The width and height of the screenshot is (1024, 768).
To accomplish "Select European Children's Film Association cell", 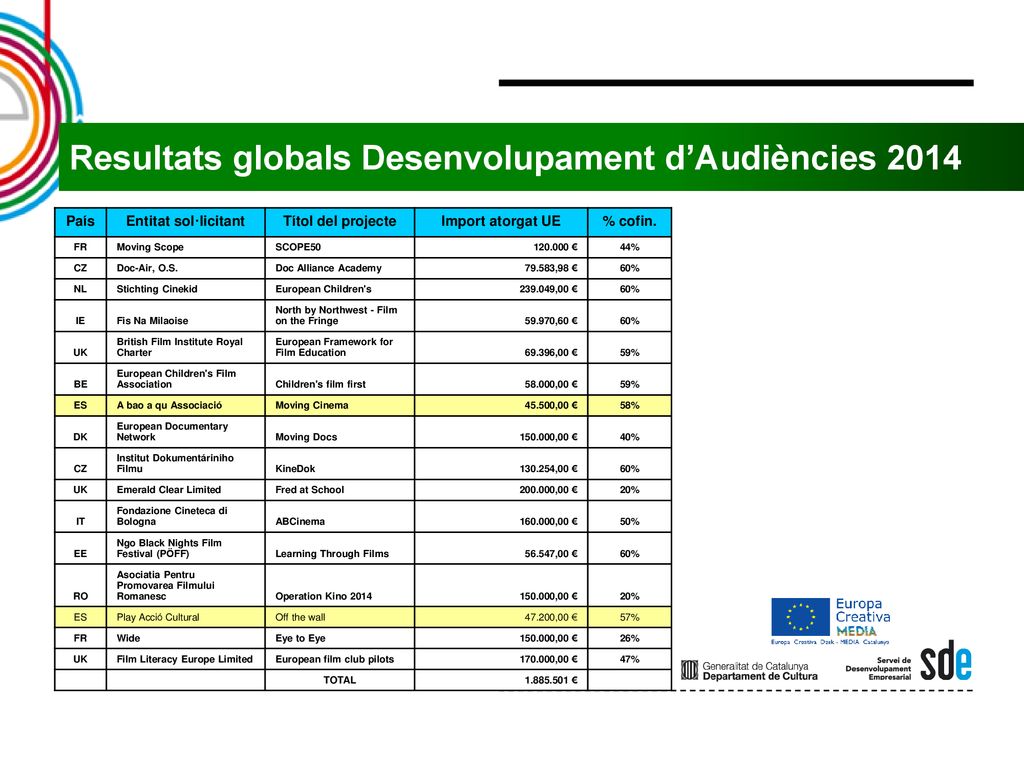I will click(x=185, y=379).
